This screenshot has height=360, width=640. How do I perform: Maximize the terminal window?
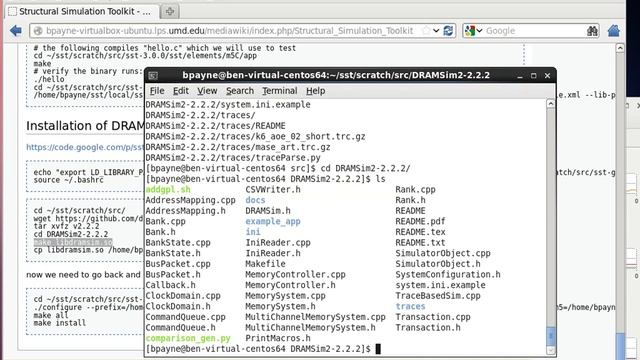[533, 76]
